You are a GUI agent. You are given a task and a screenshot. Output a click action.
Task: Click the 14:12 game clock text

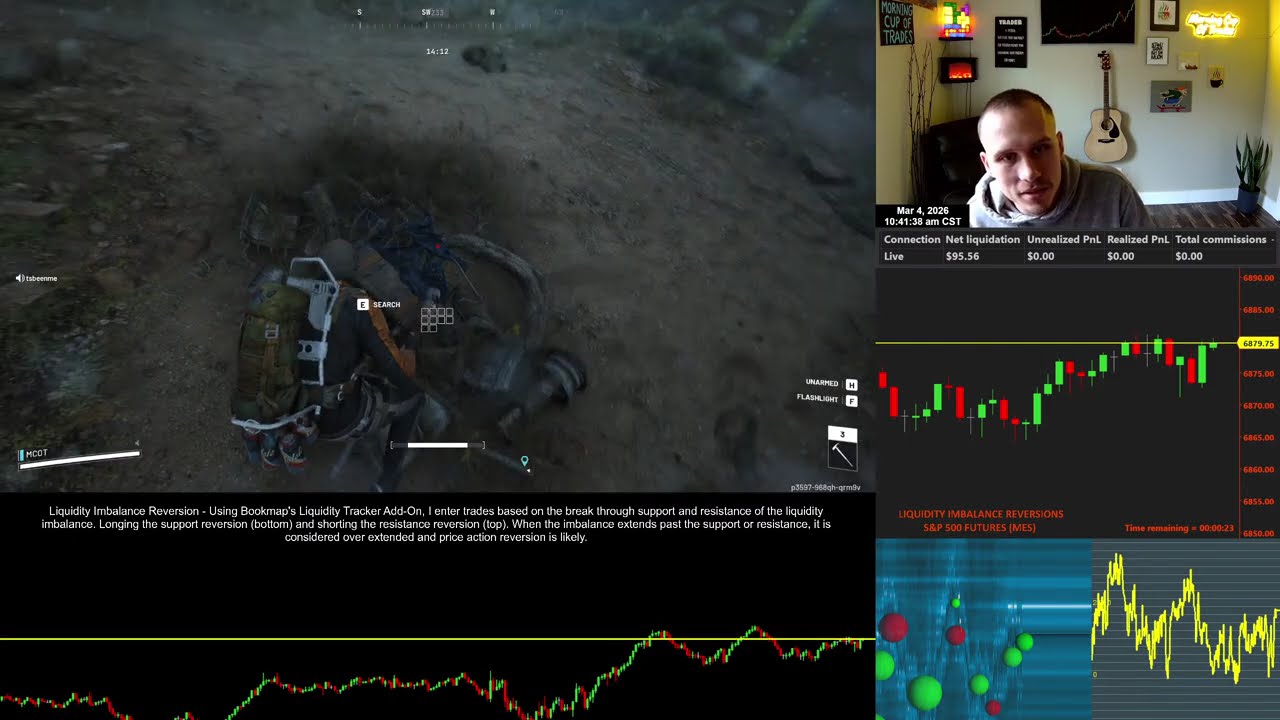point(437,52)
